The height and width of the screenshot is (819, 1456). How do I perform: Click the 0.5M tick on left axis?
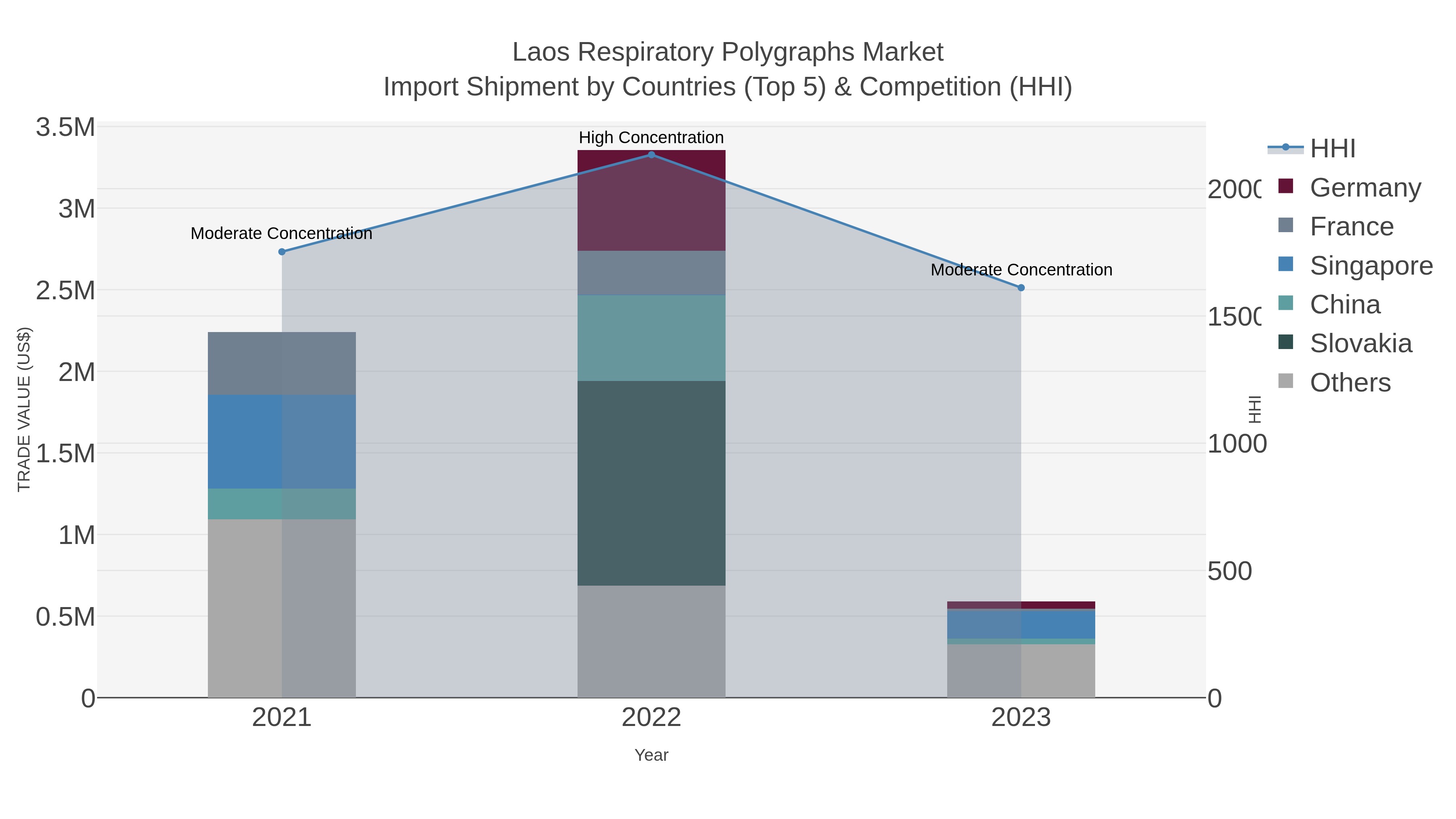click(x=66, y=617)
